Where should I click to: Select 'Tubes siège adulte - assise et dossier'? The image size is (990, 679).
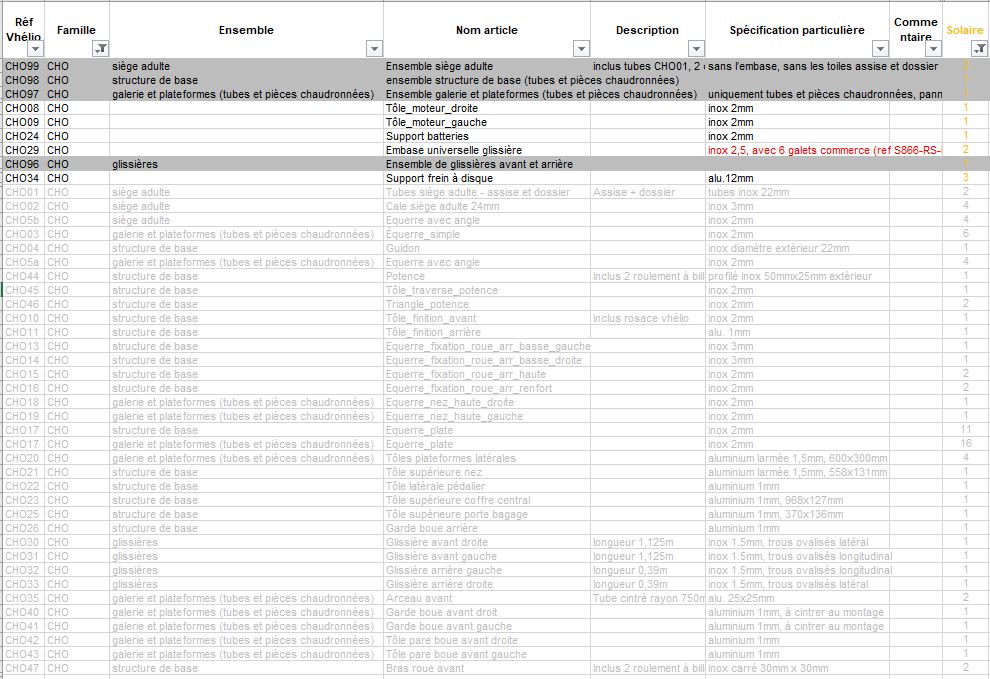tap(487, 192)
